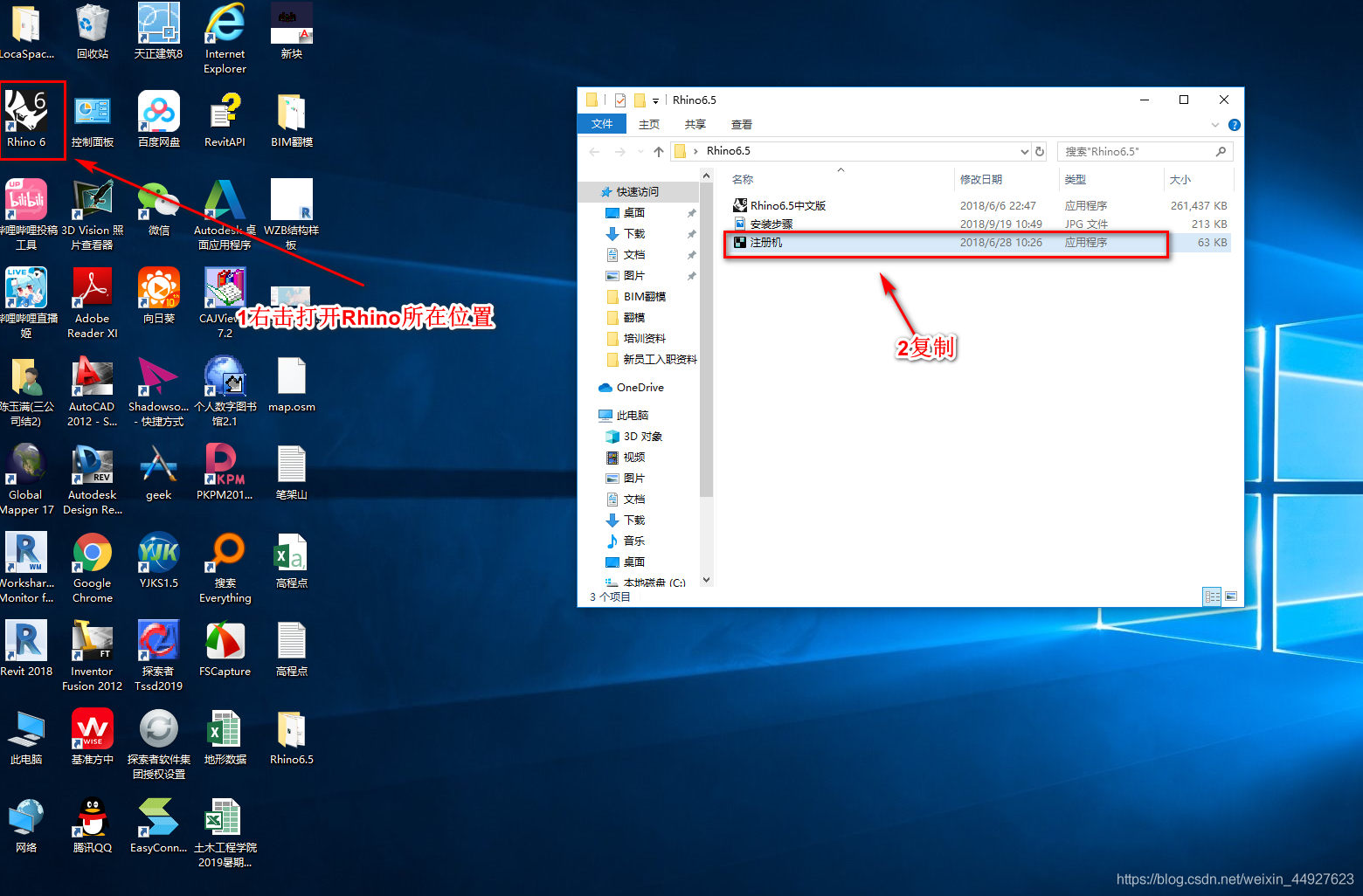Select the Global Mapper 17 shortcut
The height and width of the screenshot is (896, 1363).
point(26,479)
